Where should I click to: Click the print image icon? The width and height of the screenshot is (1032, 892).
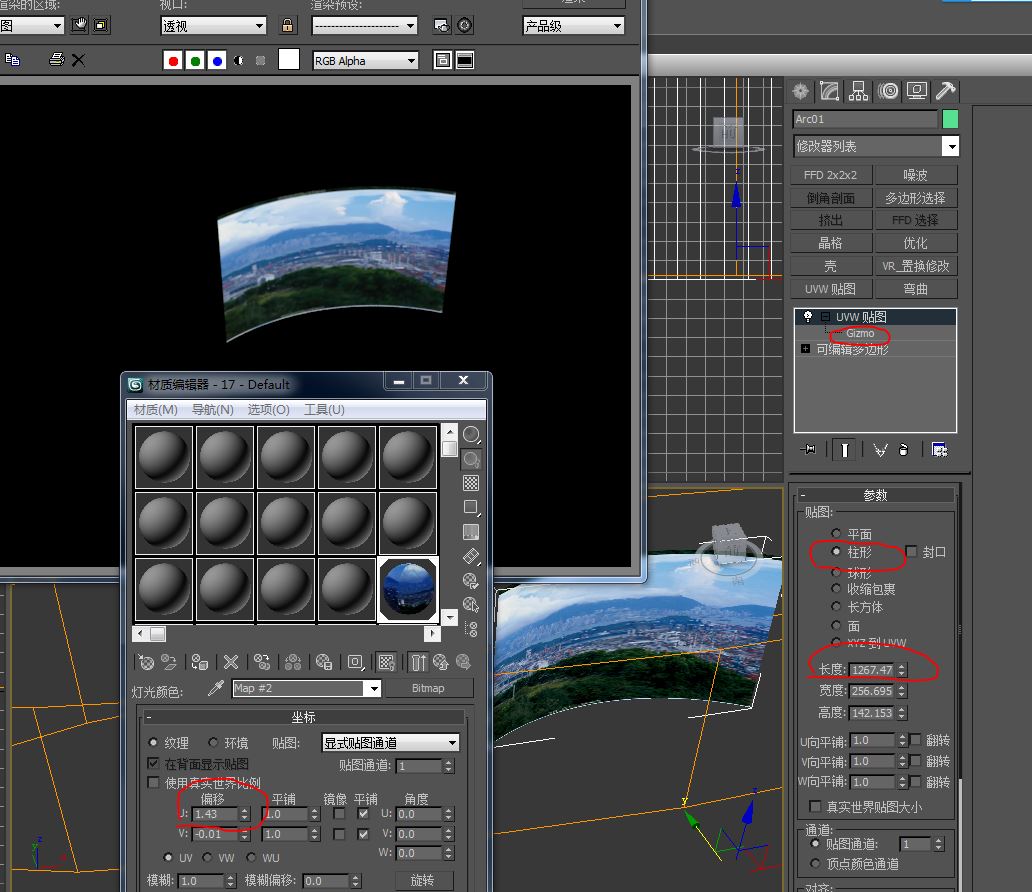[x=57, y=60]
